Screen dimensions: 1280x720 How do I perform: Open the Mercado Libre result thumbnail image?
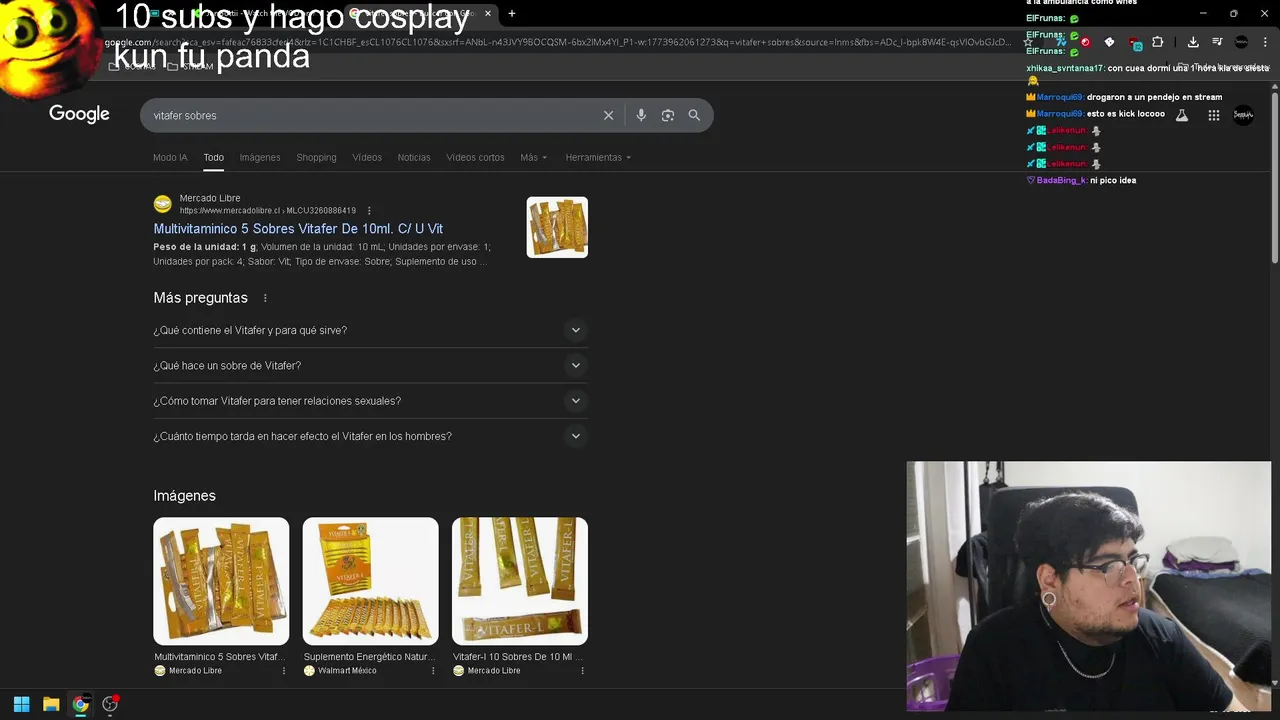point(557,227)
